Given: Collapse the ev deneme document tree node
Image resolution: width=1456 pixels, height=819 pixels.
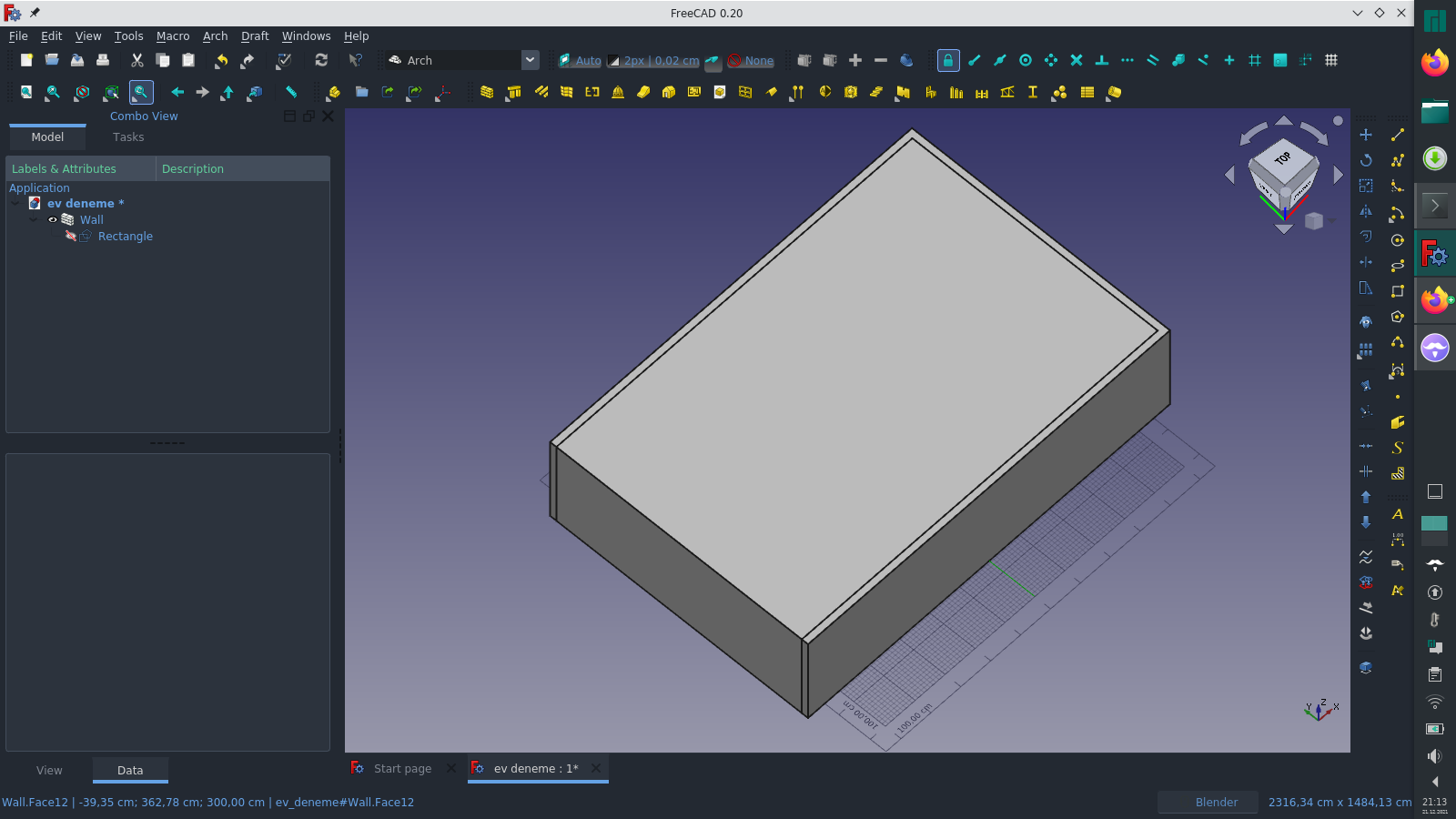Looking at the screenshot, I should [15, 202].
